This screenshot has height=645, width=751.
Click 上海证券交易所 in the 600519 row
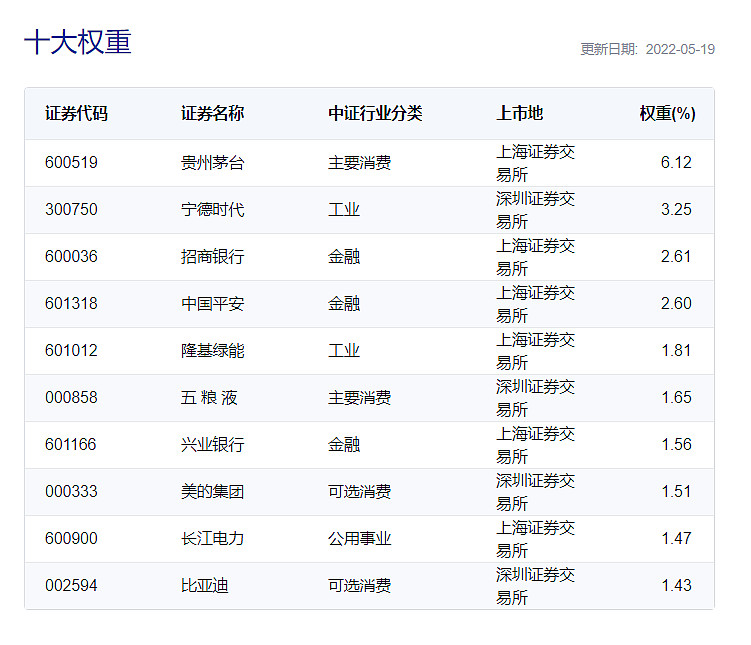click(x=535, y=163)
